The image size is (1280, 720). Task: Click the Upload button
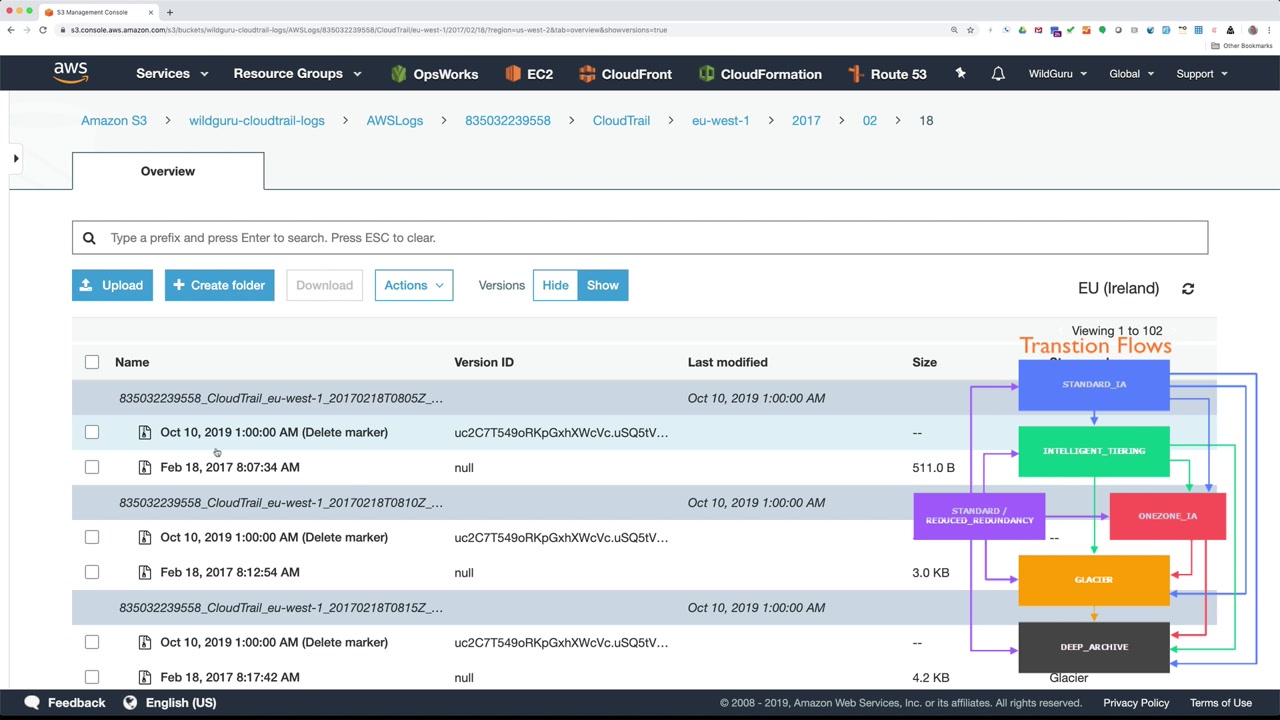(x=112, y=285)
